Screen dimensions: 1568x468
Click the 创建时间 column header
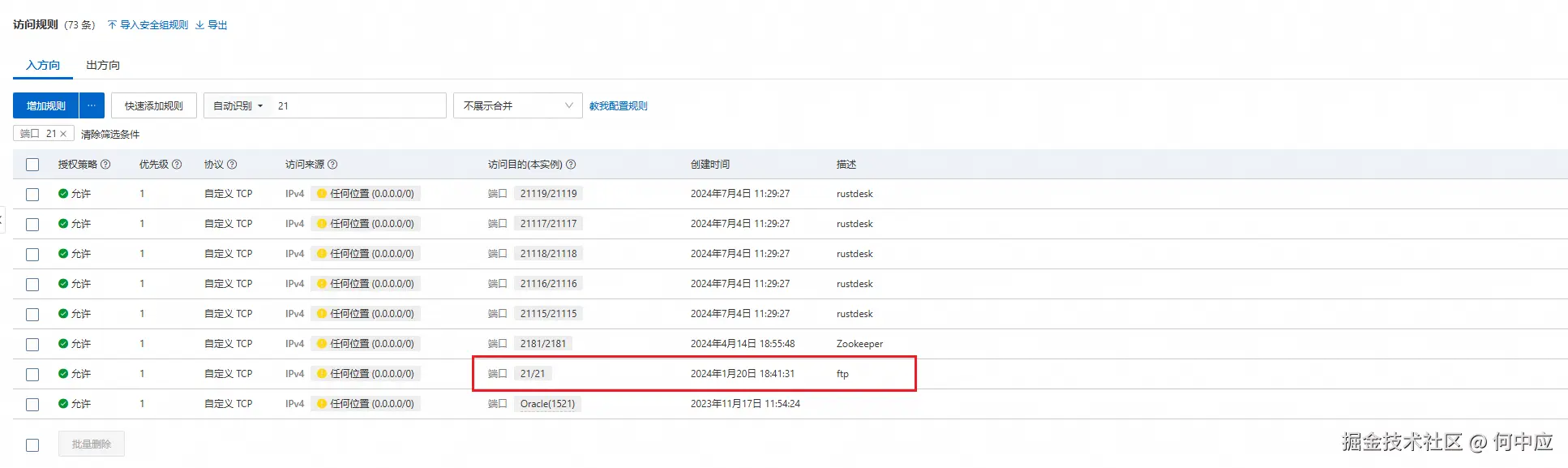click(x=710, y=165)
